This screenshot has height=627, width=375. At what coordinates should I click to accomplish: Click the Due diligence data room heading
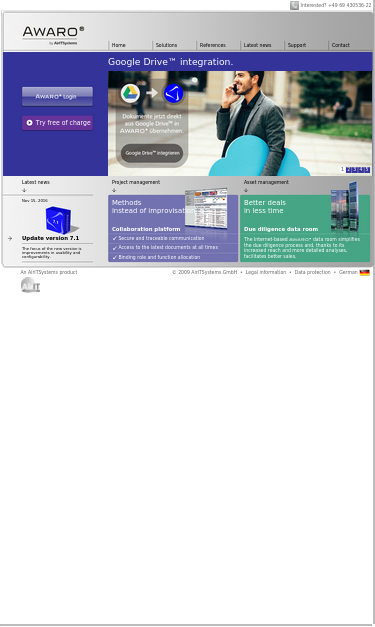tap(281, 229)
